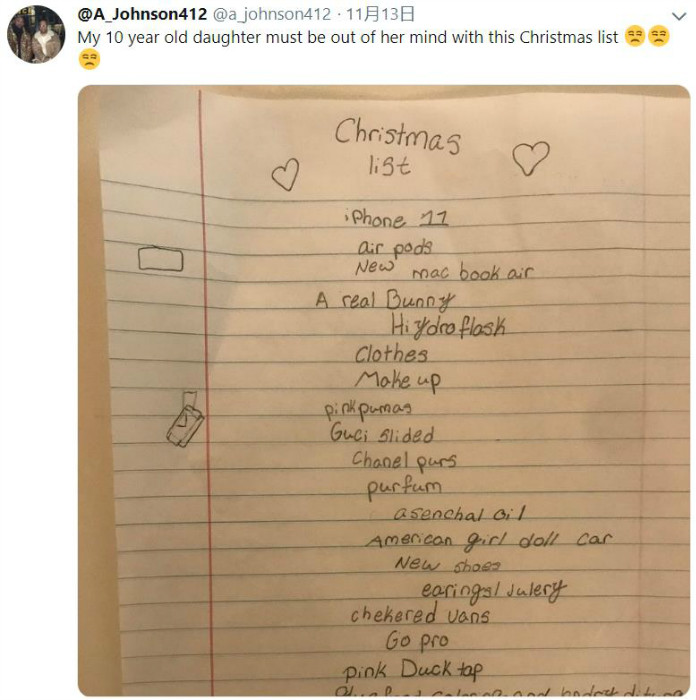
Task: Click the first unamused emoji after 'list'
Action: [635, 36]
